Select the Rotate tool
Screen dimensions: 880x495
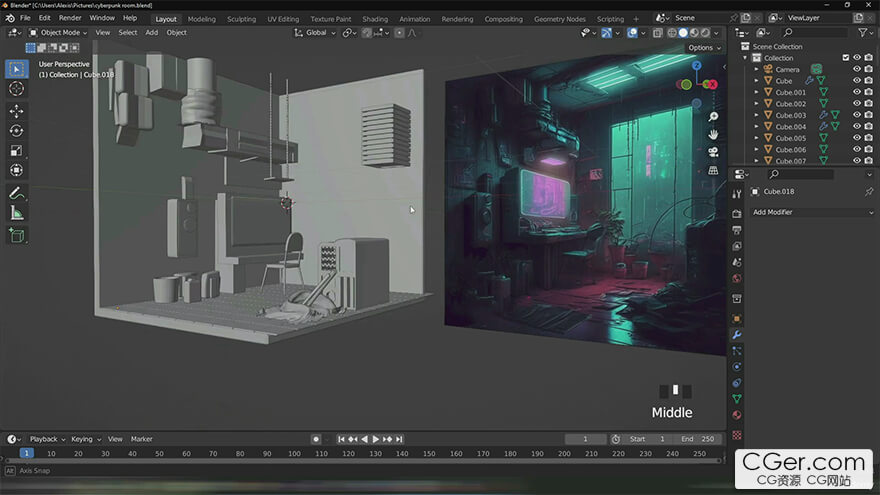pos(16,131)
